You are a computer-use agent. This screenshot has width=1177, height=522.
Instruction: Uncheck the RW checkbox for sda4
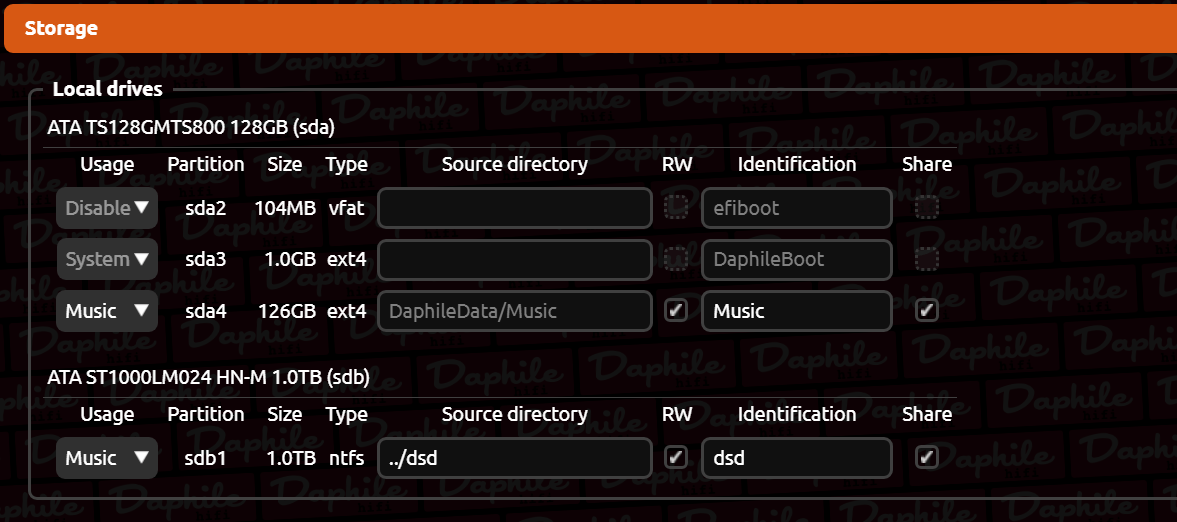pos(676,309)
